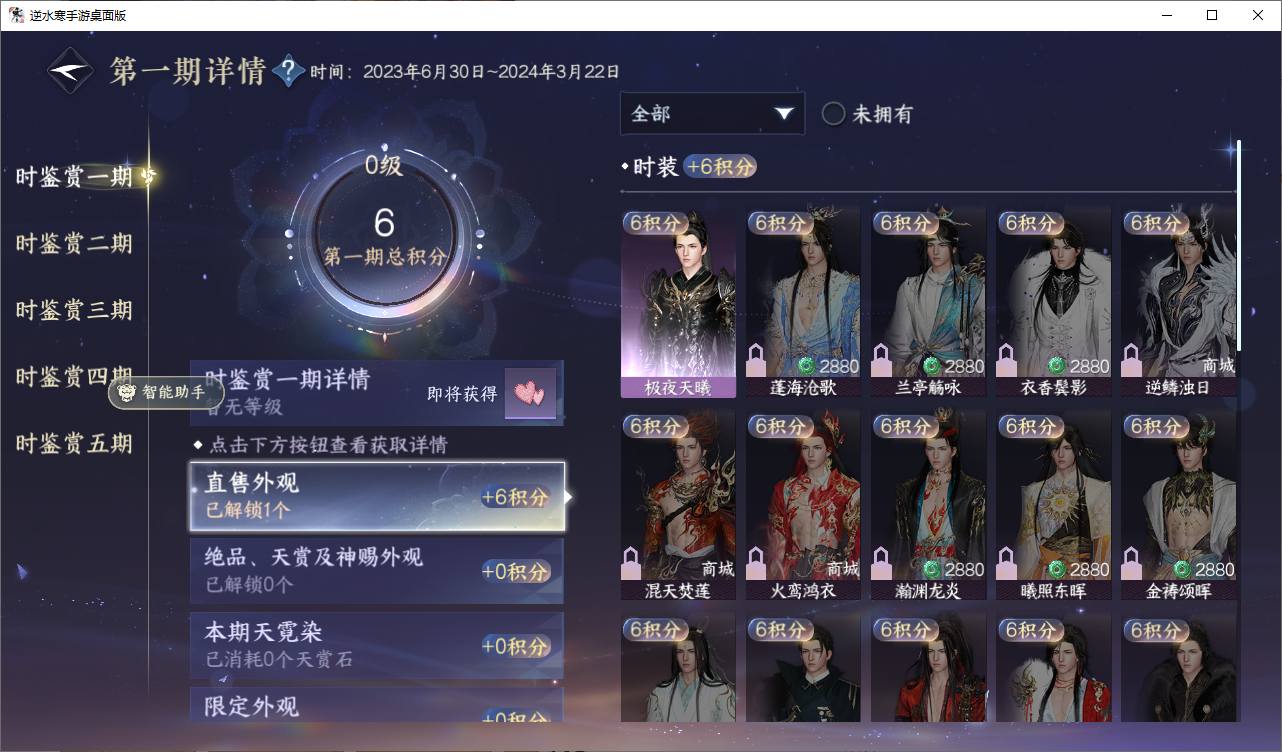Screen dimensions: 1282x752
Task: Click the 时鉴赏一期详情 panel
Action: [x=377, y=394]
